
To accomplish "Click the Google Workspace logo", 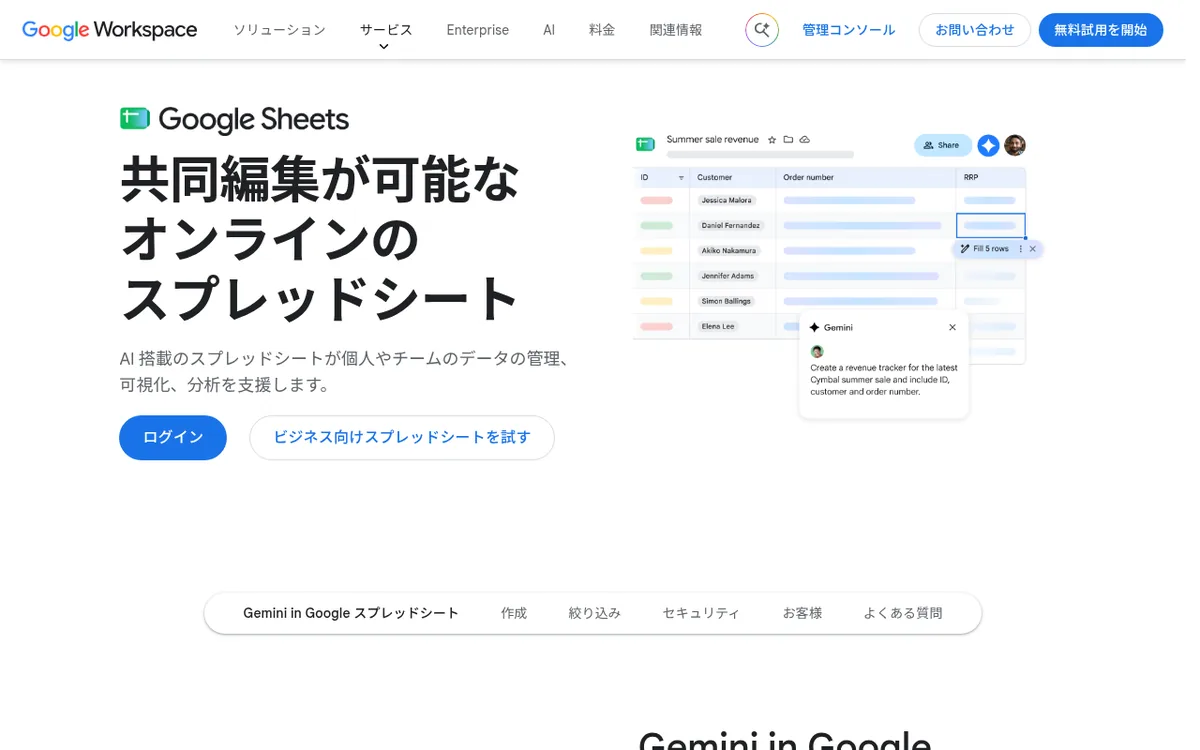I will 110,30.
